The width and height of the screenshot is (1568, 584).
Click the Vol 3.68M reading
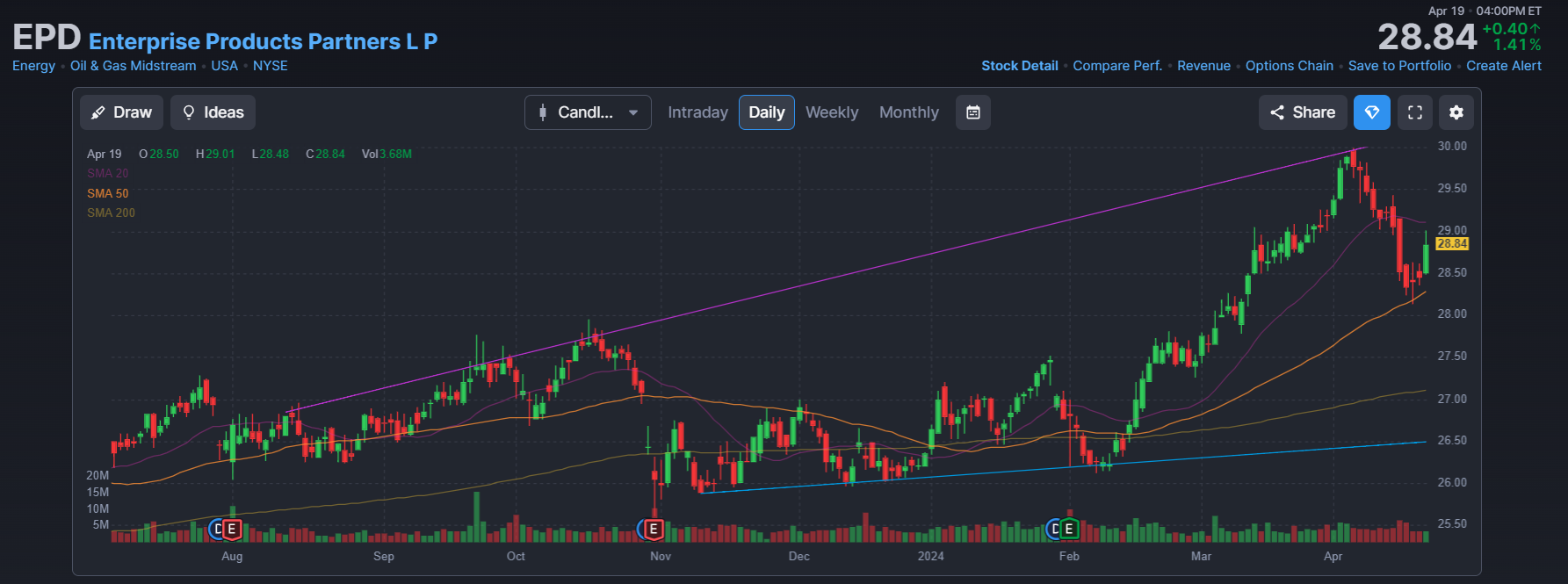coord(387,154)
